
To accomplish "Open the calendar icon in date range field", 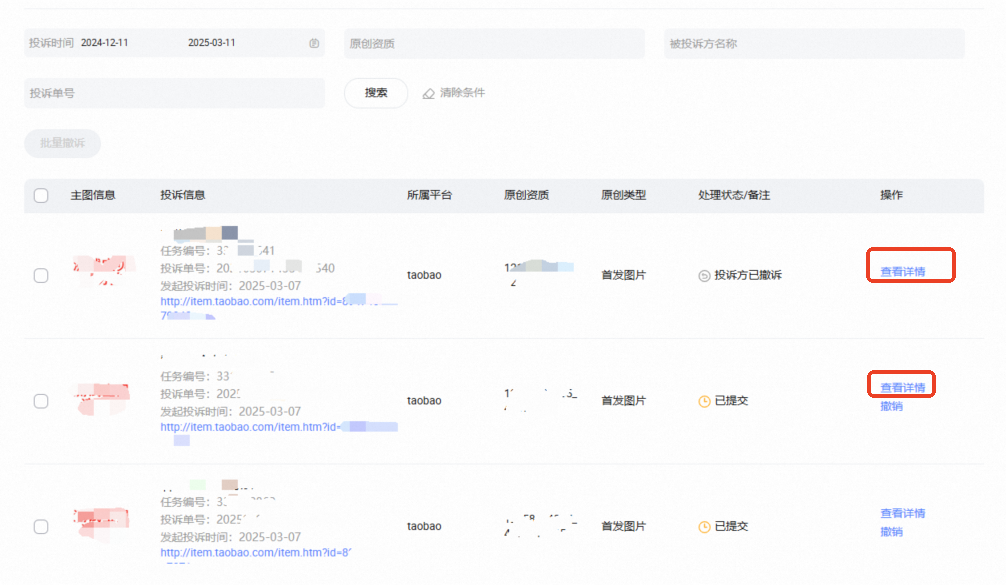I will pos(314,43).
